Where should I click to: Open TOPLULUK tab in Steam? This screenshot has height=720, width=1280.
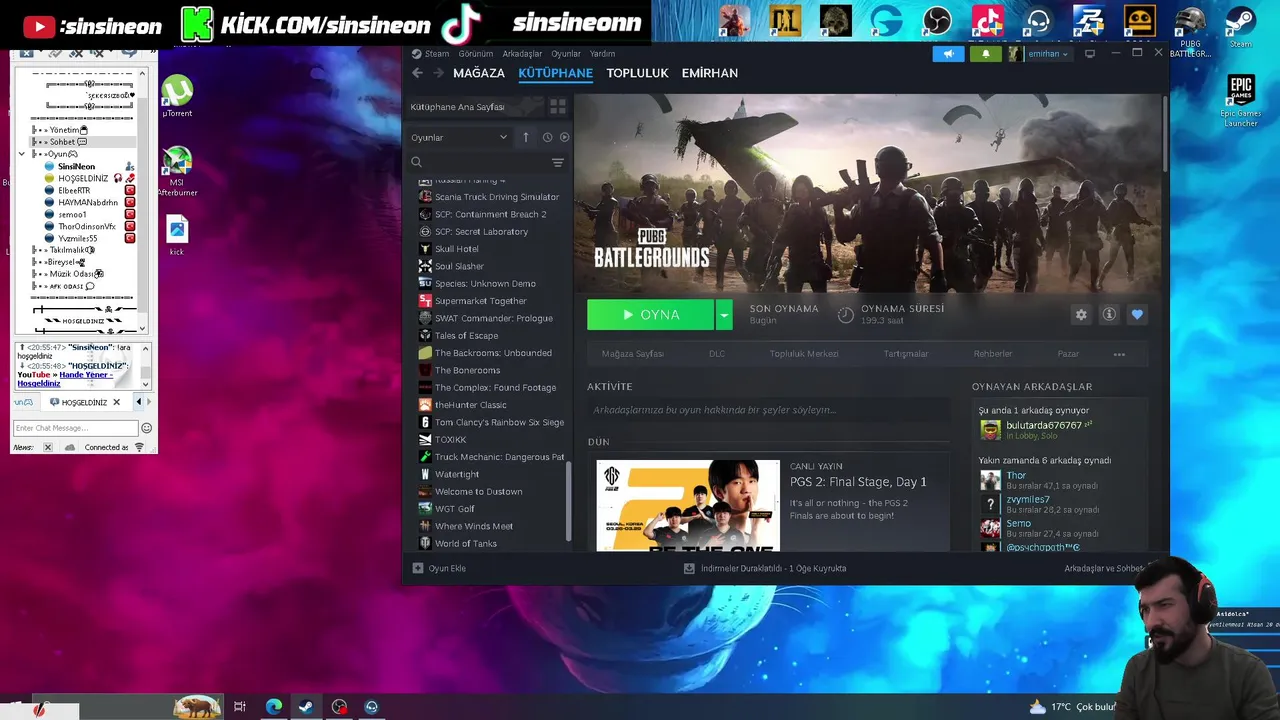[x=637, y=73]
